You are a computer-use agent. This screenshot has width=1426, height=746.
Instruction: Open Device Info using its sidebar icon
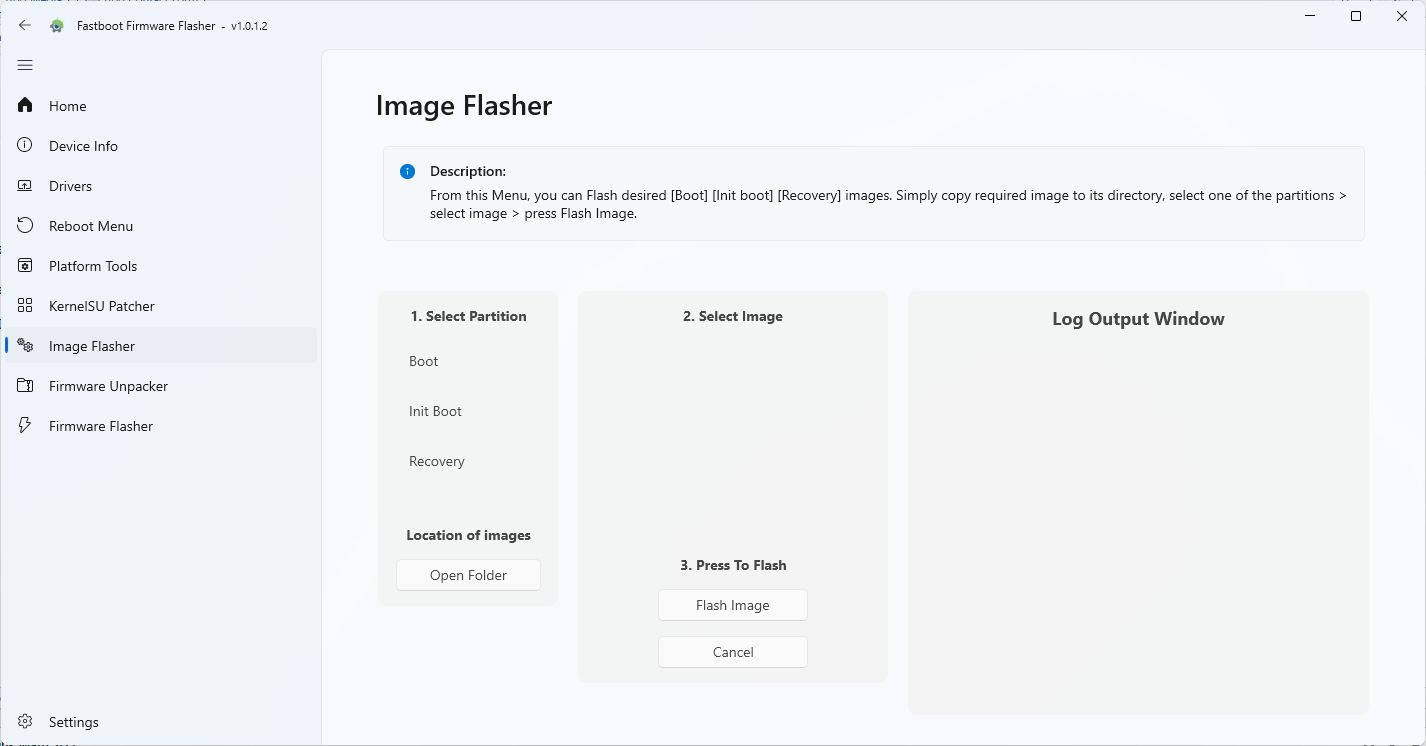(x=25, y=145)
